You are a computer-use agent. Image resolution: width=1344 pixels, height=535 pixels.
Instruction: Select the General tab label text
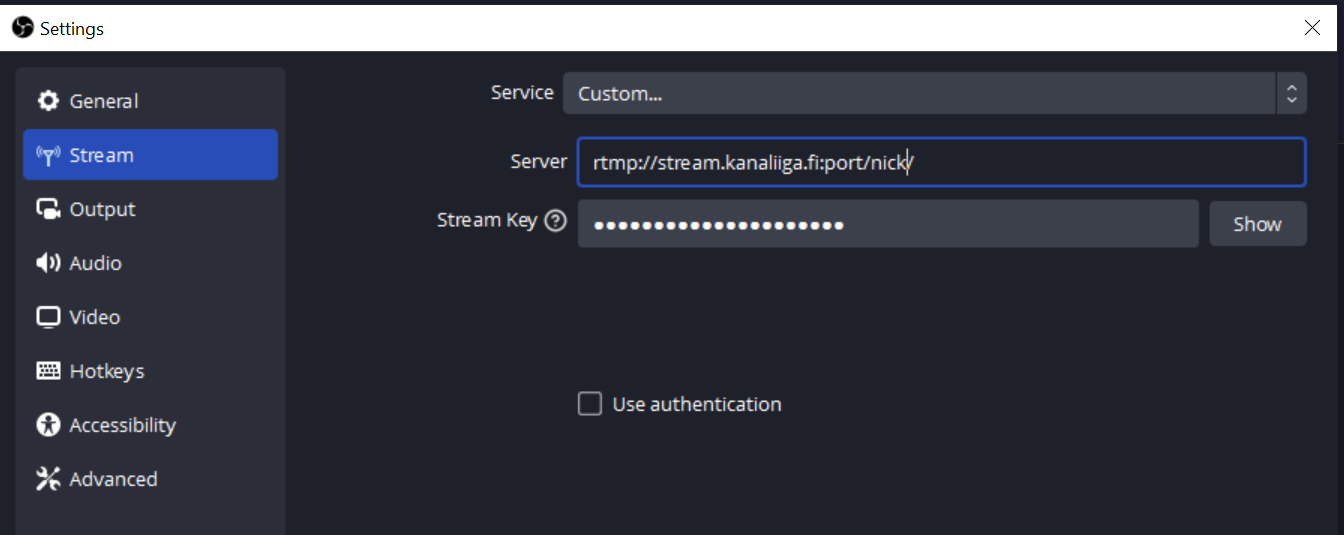coord(104,101)
